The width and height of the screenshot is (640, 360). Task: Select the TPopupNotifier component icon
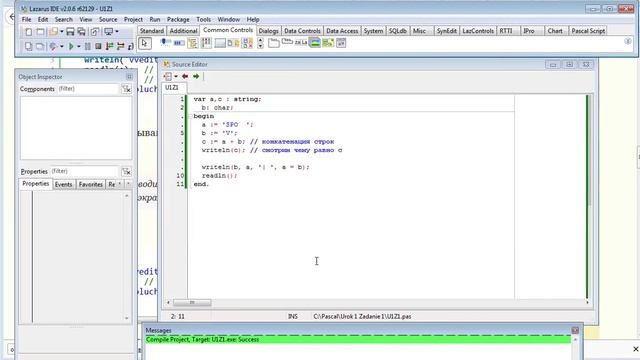(x=328, y=43)
